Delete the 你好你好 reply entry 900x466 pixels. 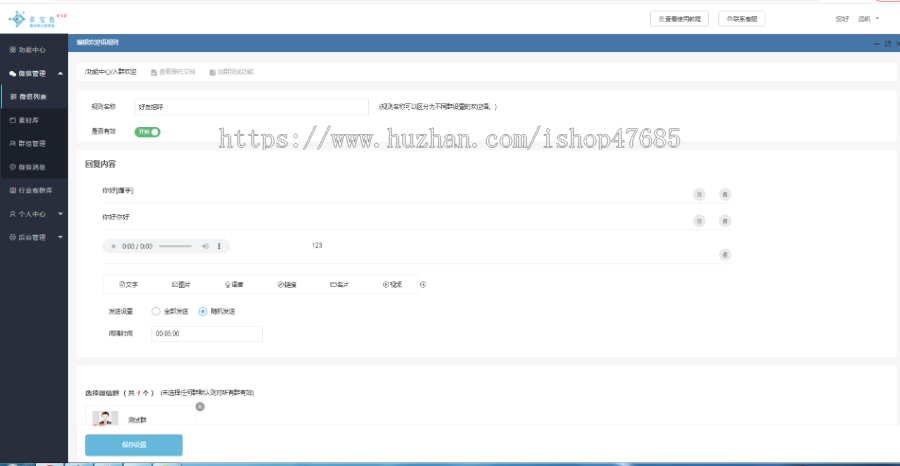[x=725, y=221]
